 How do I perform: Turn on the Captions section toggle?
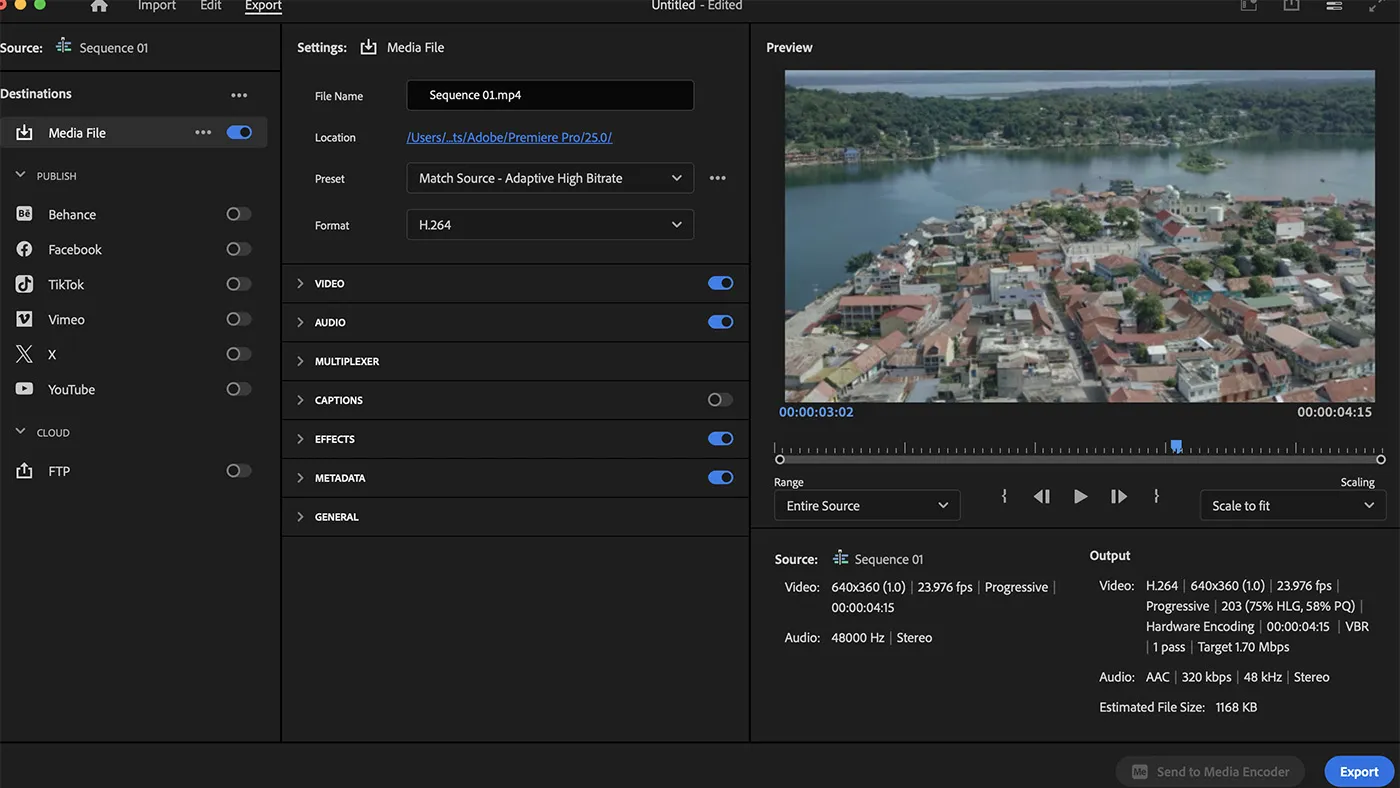(x=718, y=399)
